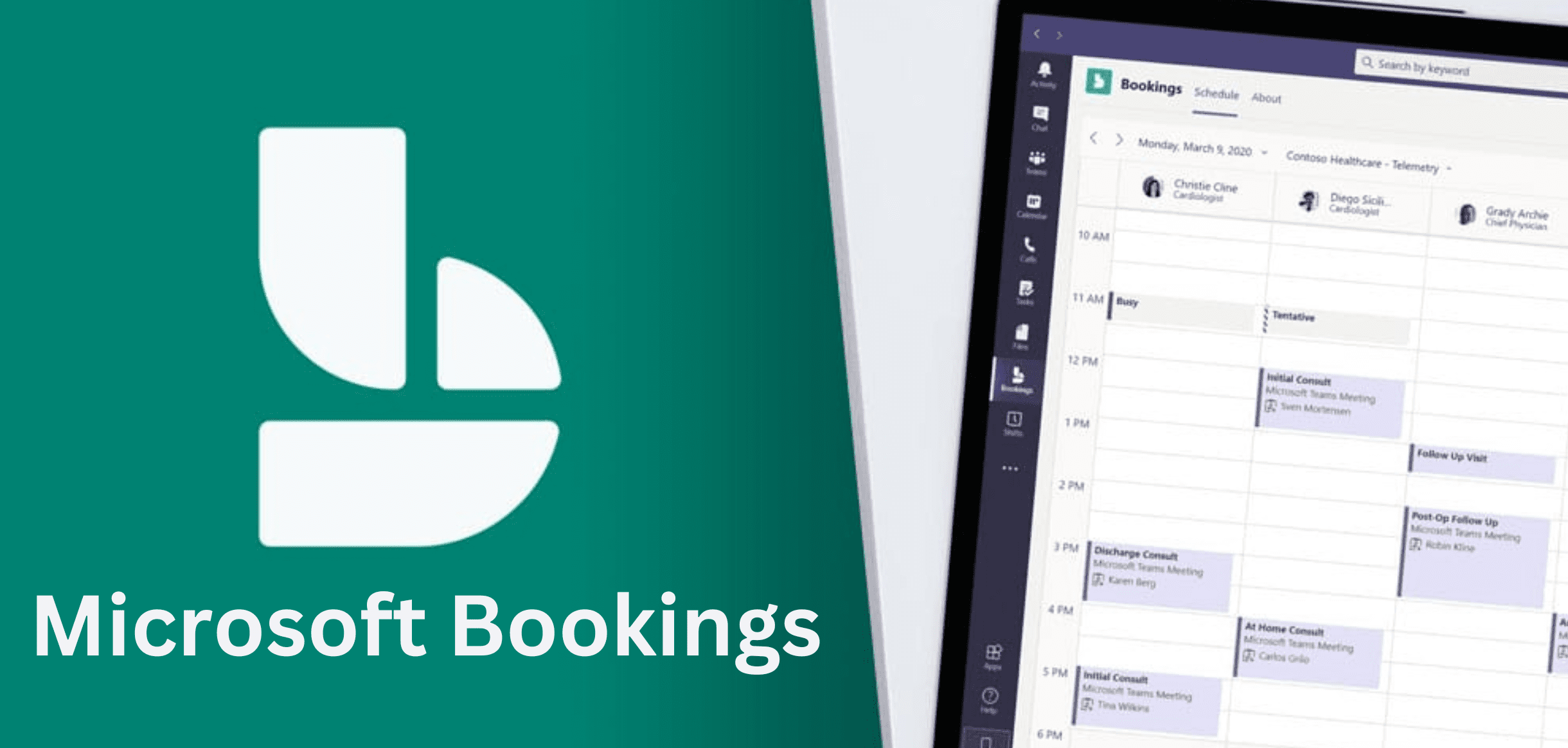
Task: Click Christie Cline's avatar
Action: click(1153, 186)
